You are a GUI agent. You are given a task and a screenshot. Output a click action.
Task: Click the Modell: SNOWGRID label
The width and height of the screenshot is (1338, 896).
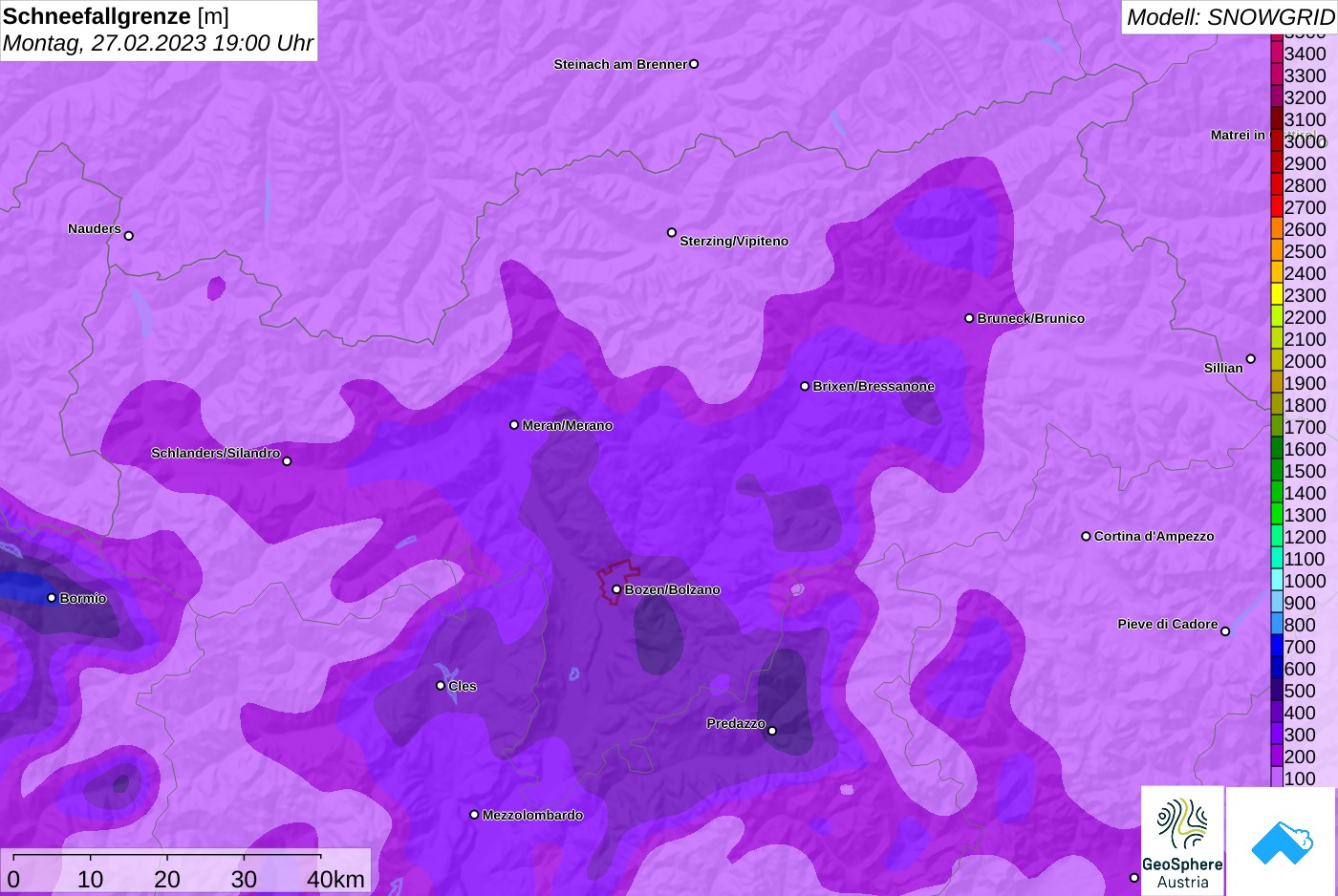pyautogui.click(x=1230, y=16)
